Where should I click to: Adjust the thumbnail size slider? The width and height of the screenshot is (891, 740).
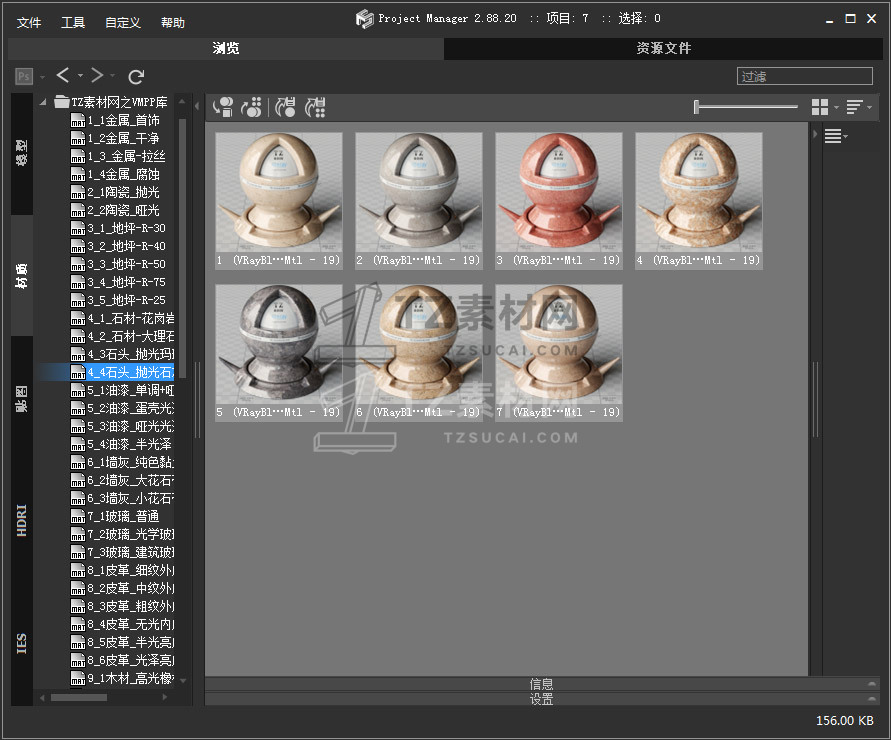[697, 107]
